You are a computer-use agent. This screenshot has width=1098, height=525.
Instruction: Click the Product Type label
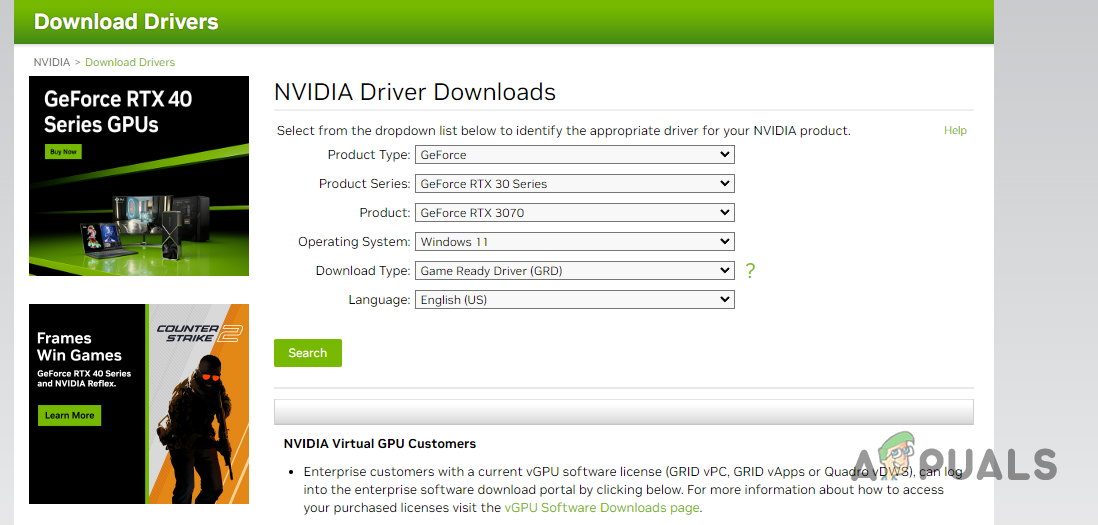coord(368,155)
